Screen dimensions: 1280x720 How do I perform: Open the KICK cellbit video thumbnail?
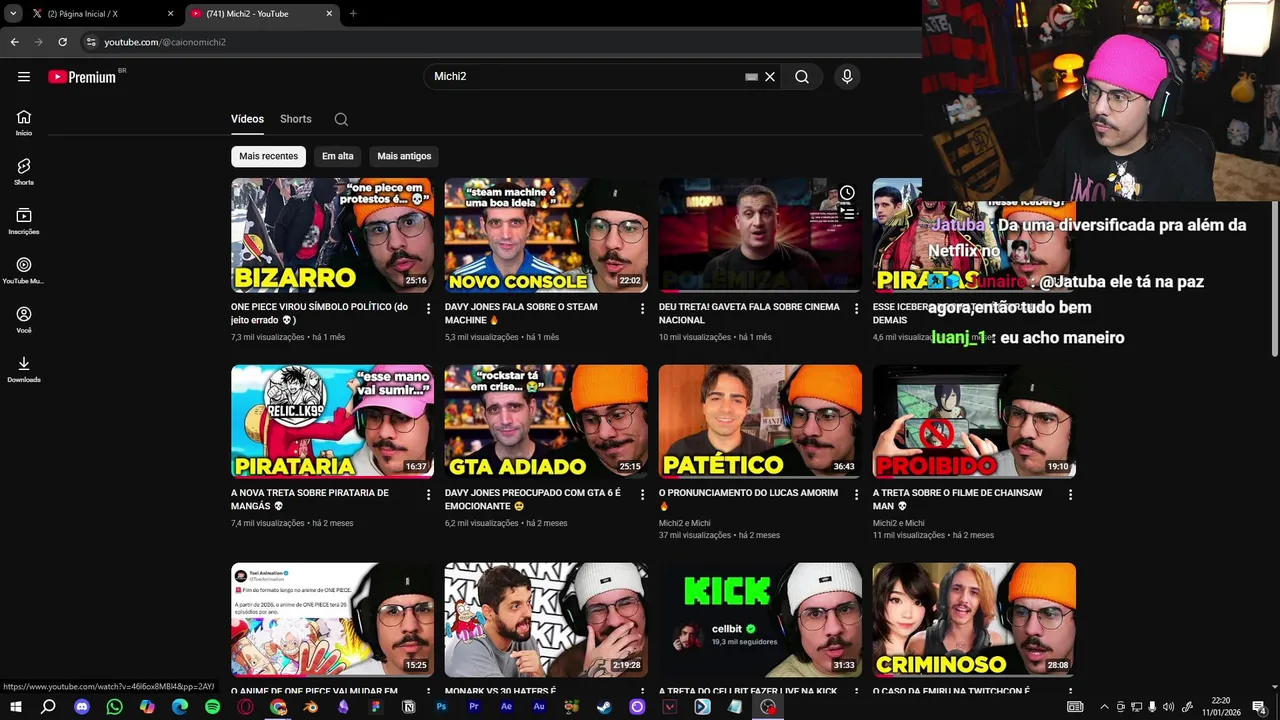[760, 619]
